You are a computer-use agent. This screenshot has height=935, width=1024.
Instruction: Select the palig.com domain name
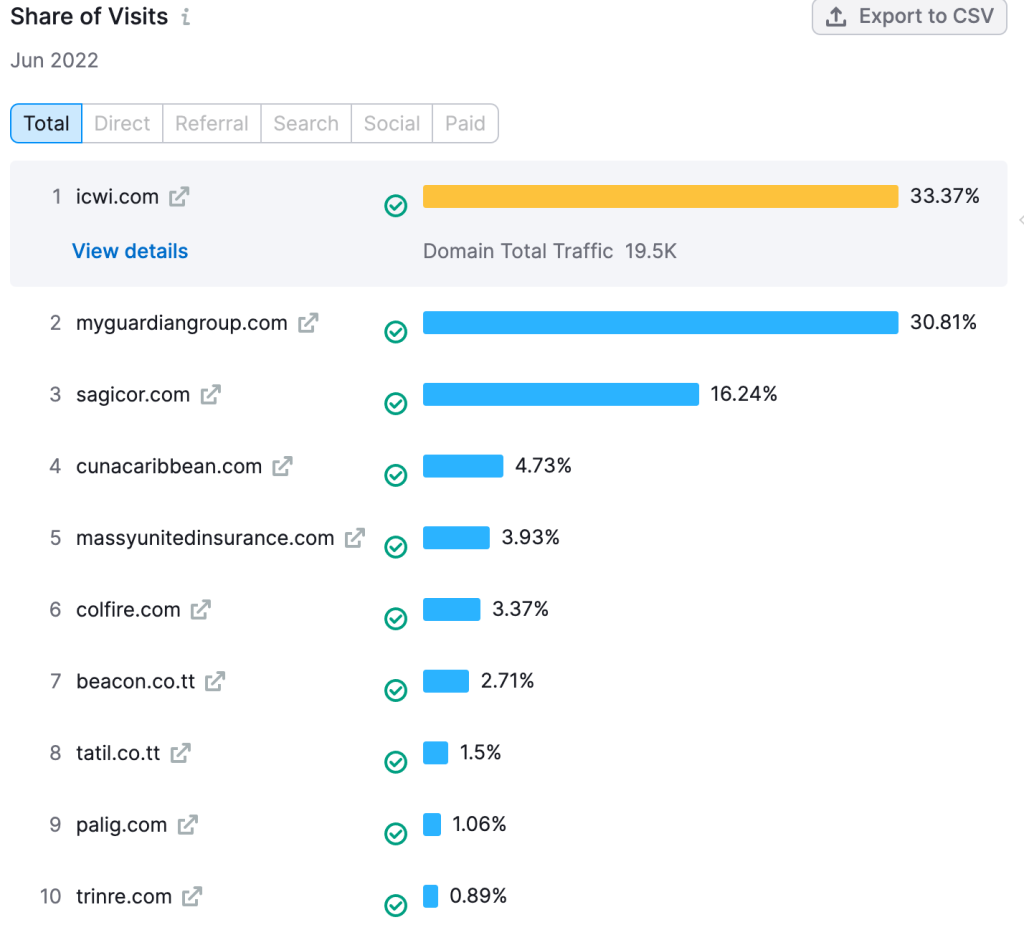point(121,826)
